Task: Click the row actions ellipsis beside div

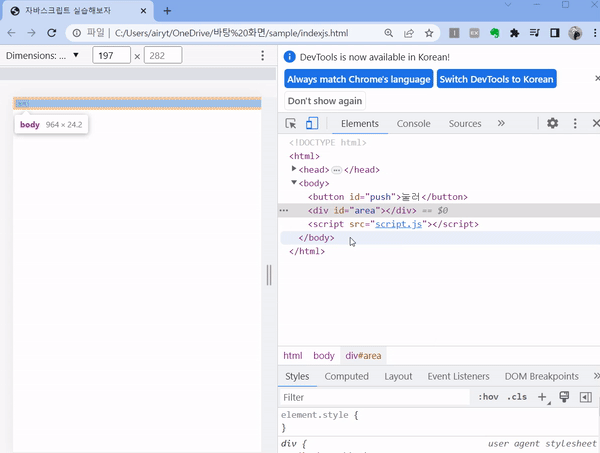Action: (x=284, y=210)
